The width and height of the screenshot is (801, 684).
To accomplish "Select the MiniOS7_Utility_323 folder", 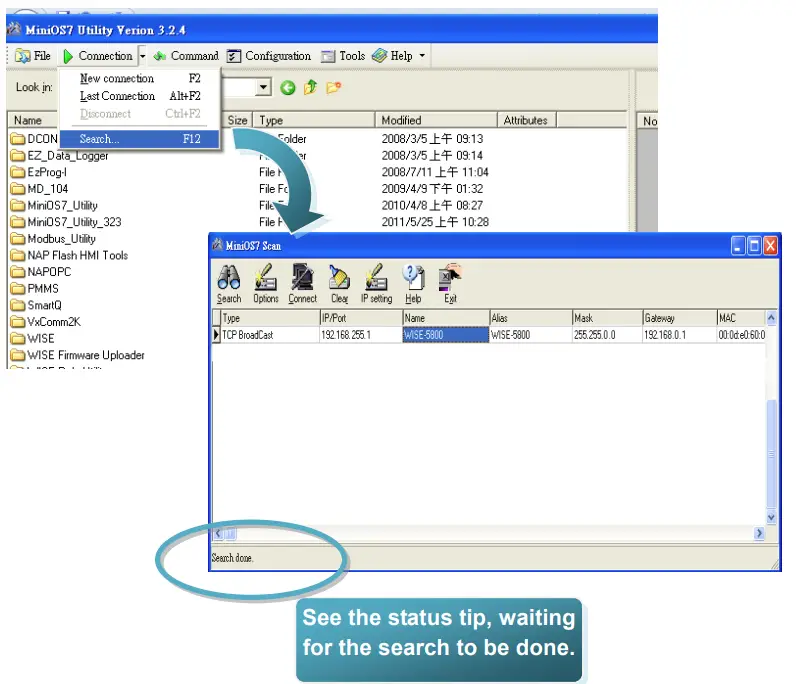I will (66, 222).
